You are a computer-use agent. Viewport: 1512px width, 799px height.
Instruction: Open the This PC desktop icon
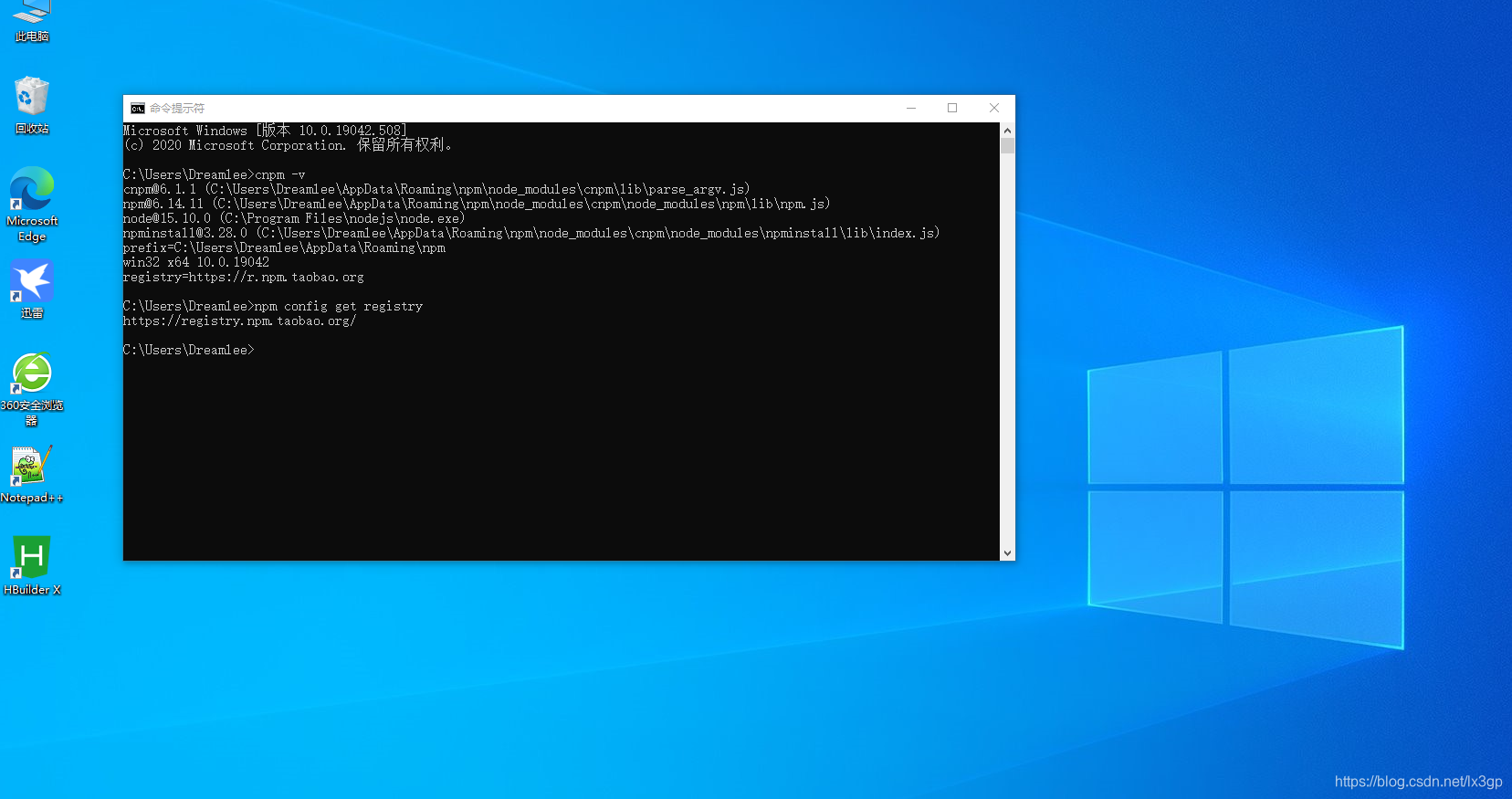point(32,22)
